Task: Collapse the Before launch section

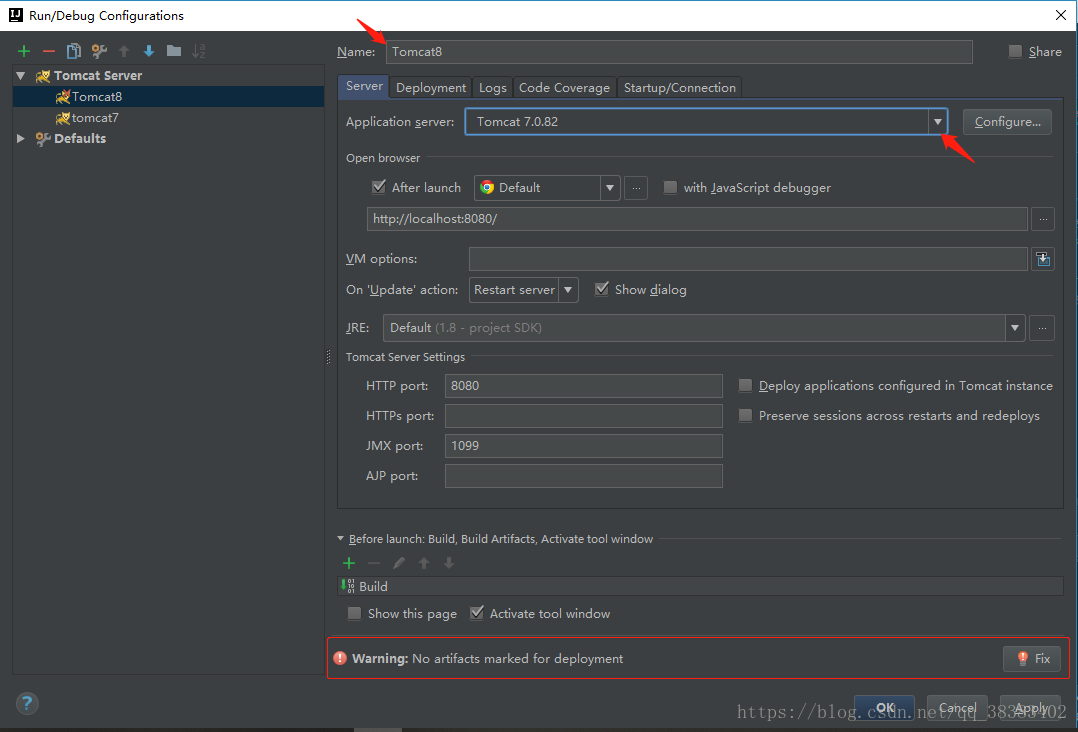Action: (340, 539)
